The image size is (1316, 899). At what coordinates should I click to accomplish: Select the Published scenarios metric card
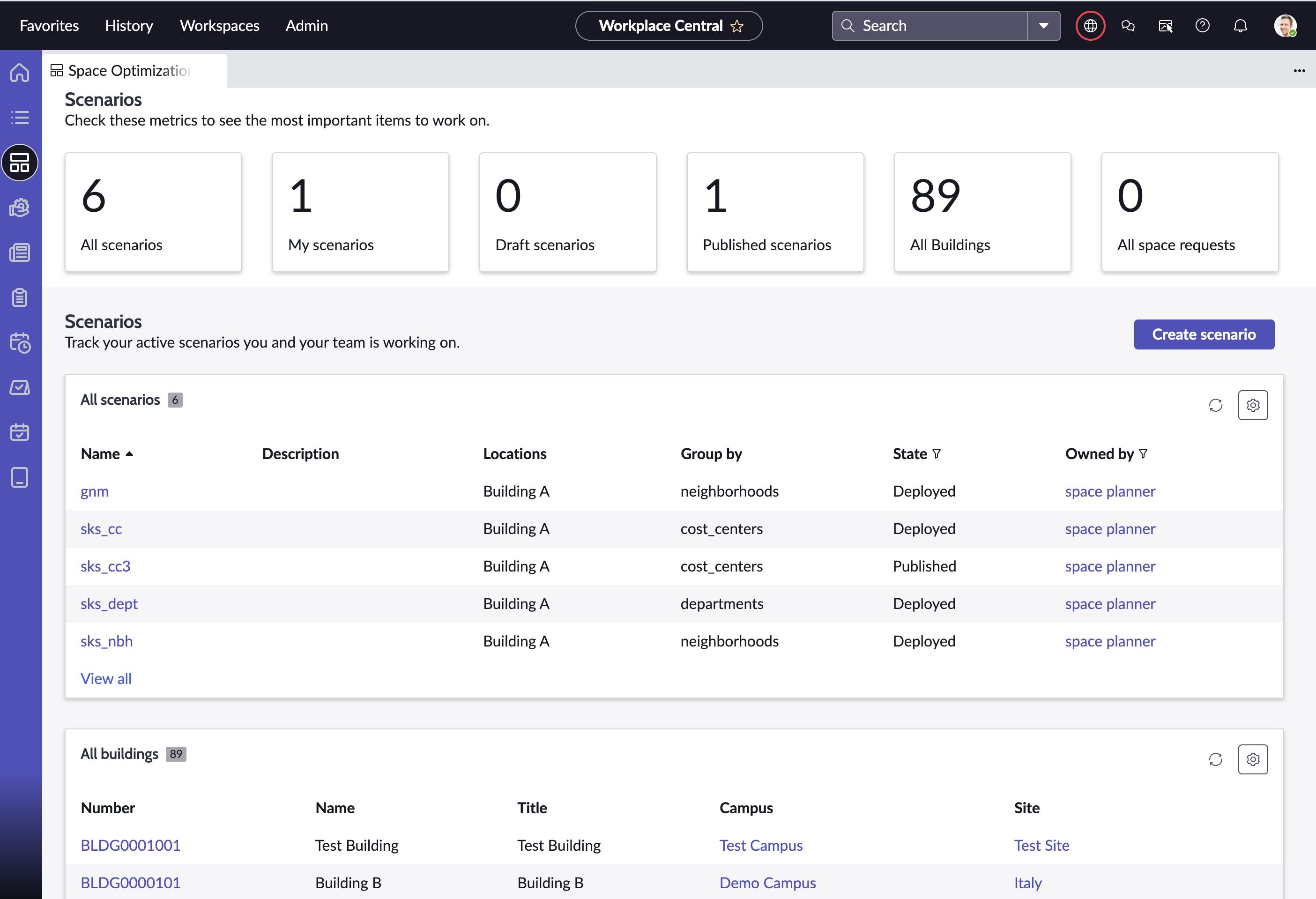(775, 212)
